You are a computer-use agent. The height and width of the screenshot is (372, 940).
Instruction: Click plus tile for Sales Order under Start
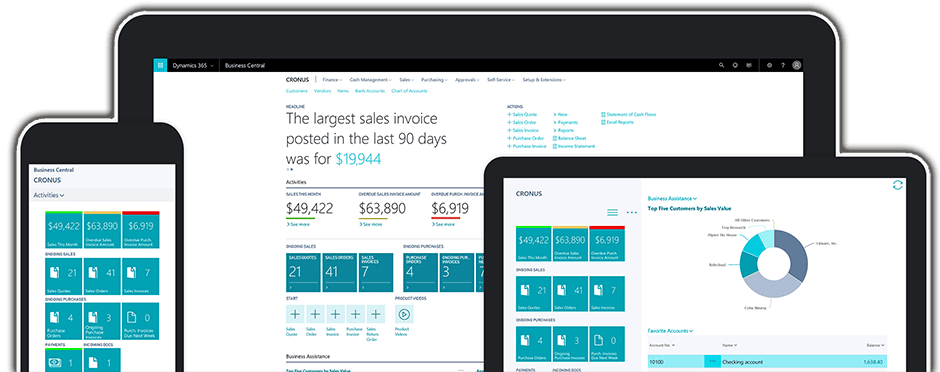click(x=315, y=314)
